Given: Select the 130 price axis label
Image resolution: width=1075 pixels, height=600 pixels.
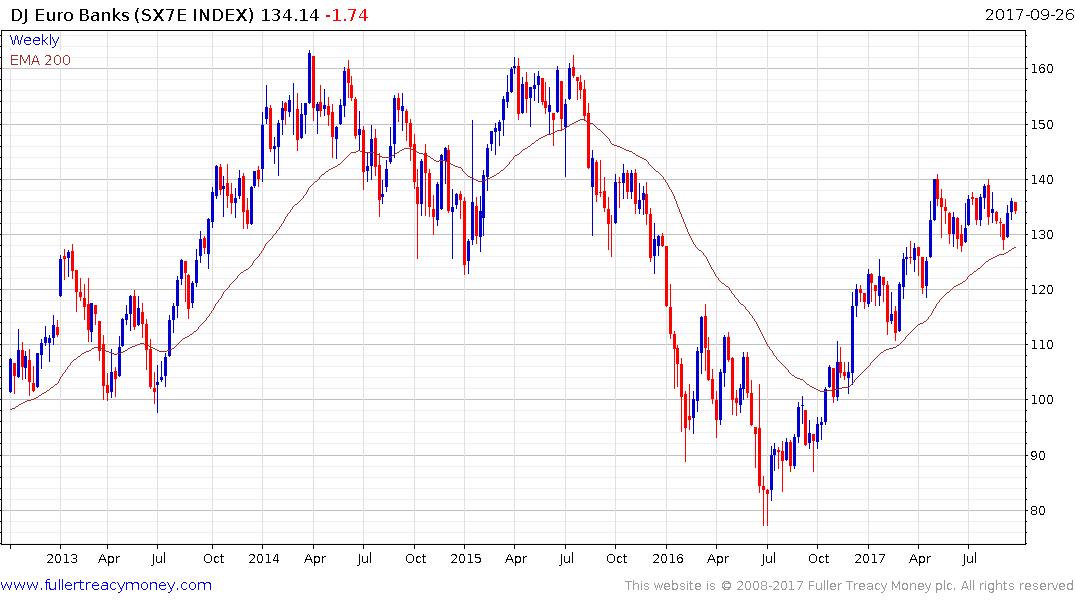Looking at the screenshot, I should coord(1041,235).
